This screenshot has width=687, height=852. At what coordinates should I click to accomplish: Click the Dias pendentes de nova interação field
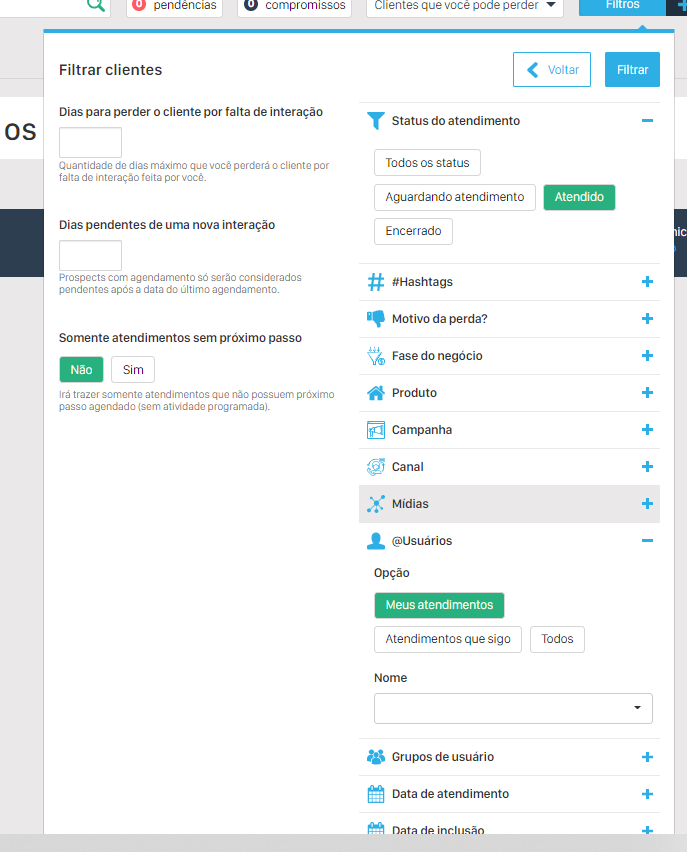[90, 255]
